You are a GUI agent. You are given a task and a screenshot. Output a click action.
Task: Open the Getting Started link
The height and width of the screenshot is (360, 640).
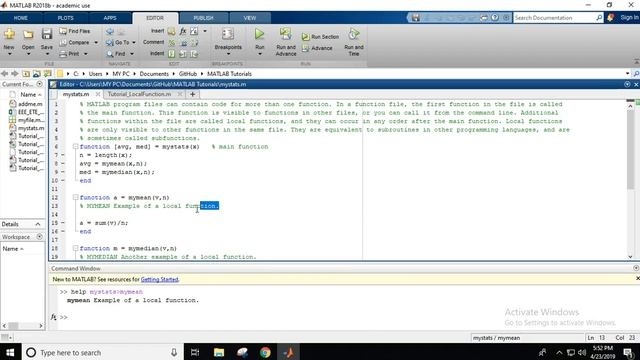160,280
